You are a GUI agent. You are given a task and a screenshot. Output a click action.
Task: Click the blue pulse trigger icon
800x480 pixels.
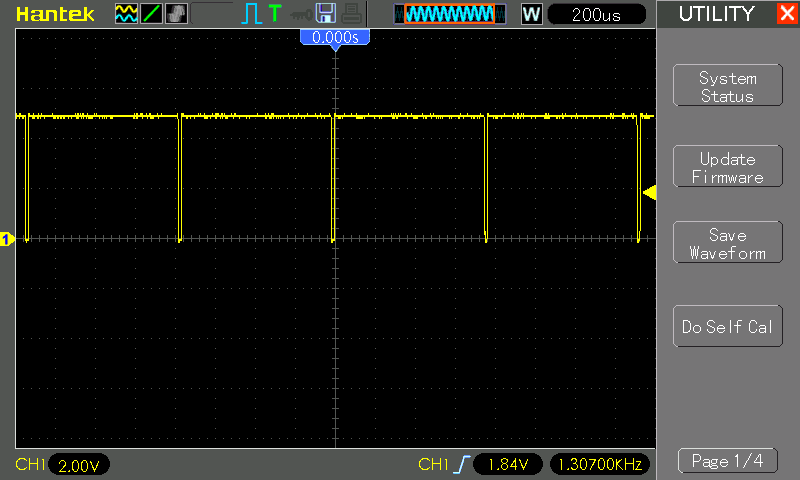pyautogui.click(x=251, y=14)
